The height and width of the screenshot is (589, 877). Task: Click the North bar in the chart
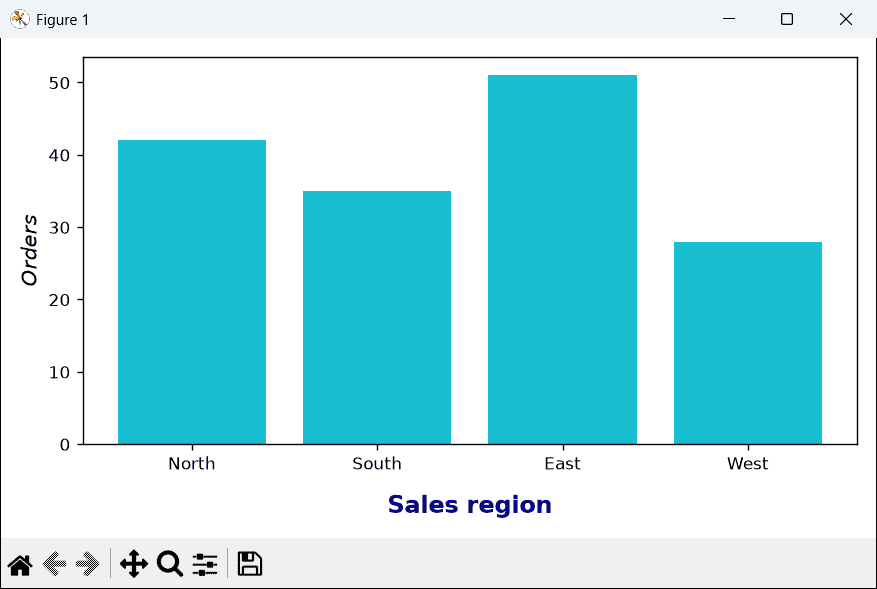pyautogui.click(x=192, y=292)
